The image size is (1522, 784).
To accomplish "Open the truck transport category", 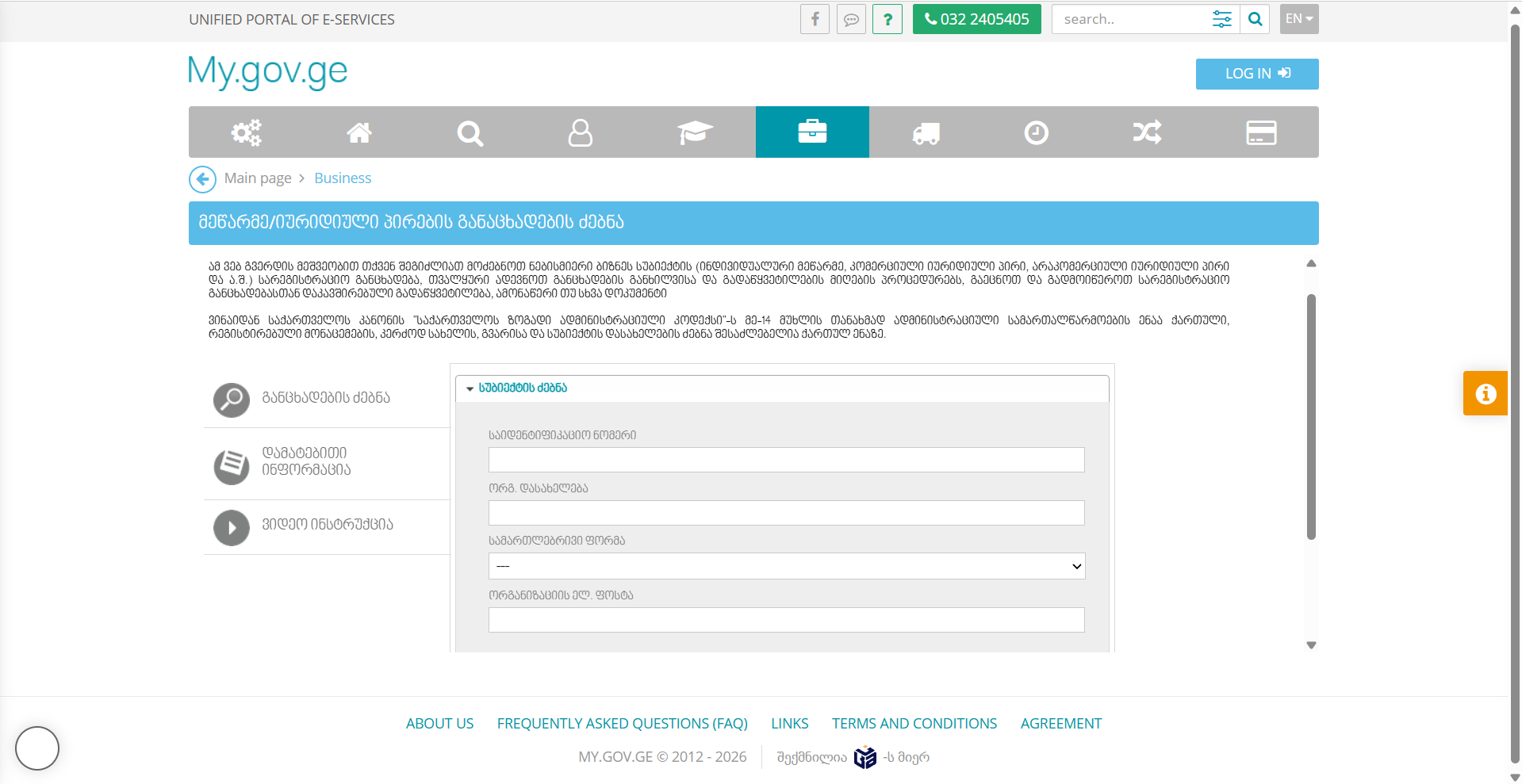I will coord(926,132).
